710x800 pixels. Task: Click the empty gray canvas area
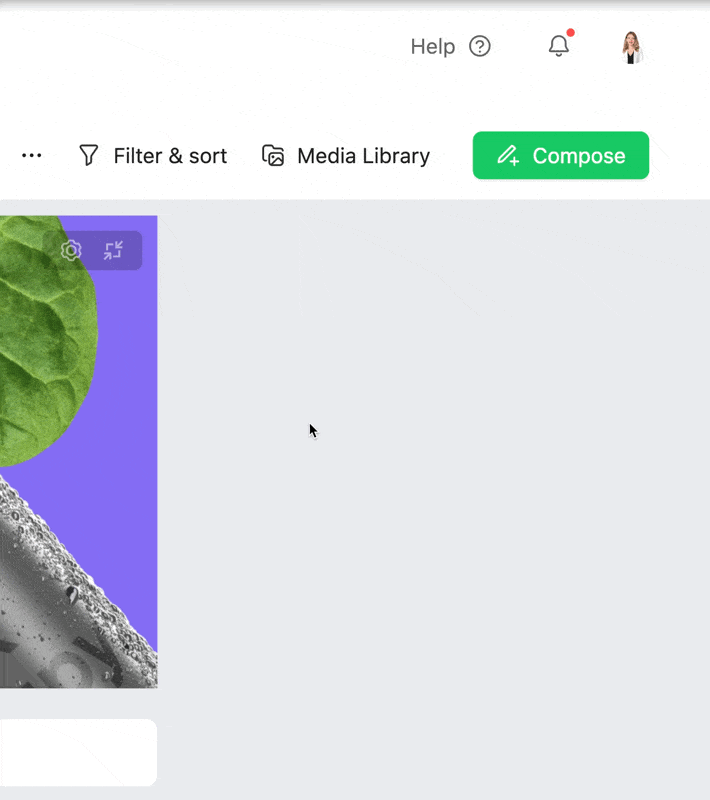pyautogui.click(x=434, y=500)
